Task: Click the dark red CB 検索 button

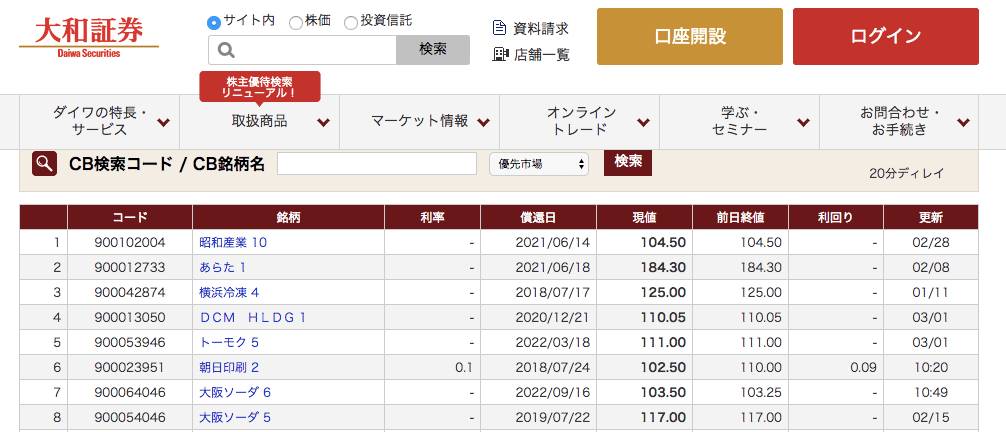Action: [627, 162]
